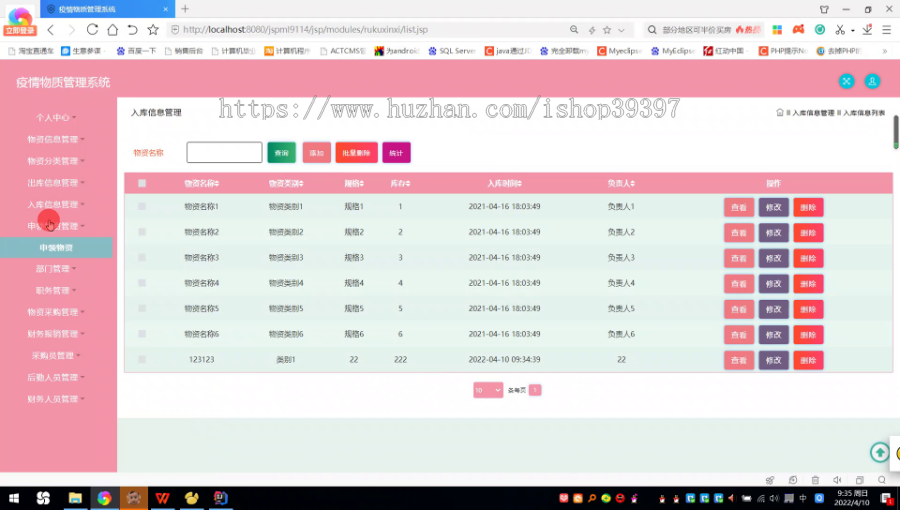Screen dimensions: 900x510
Task: Expand the 个人中心 sidebar menu
Action: click(56, 118)
